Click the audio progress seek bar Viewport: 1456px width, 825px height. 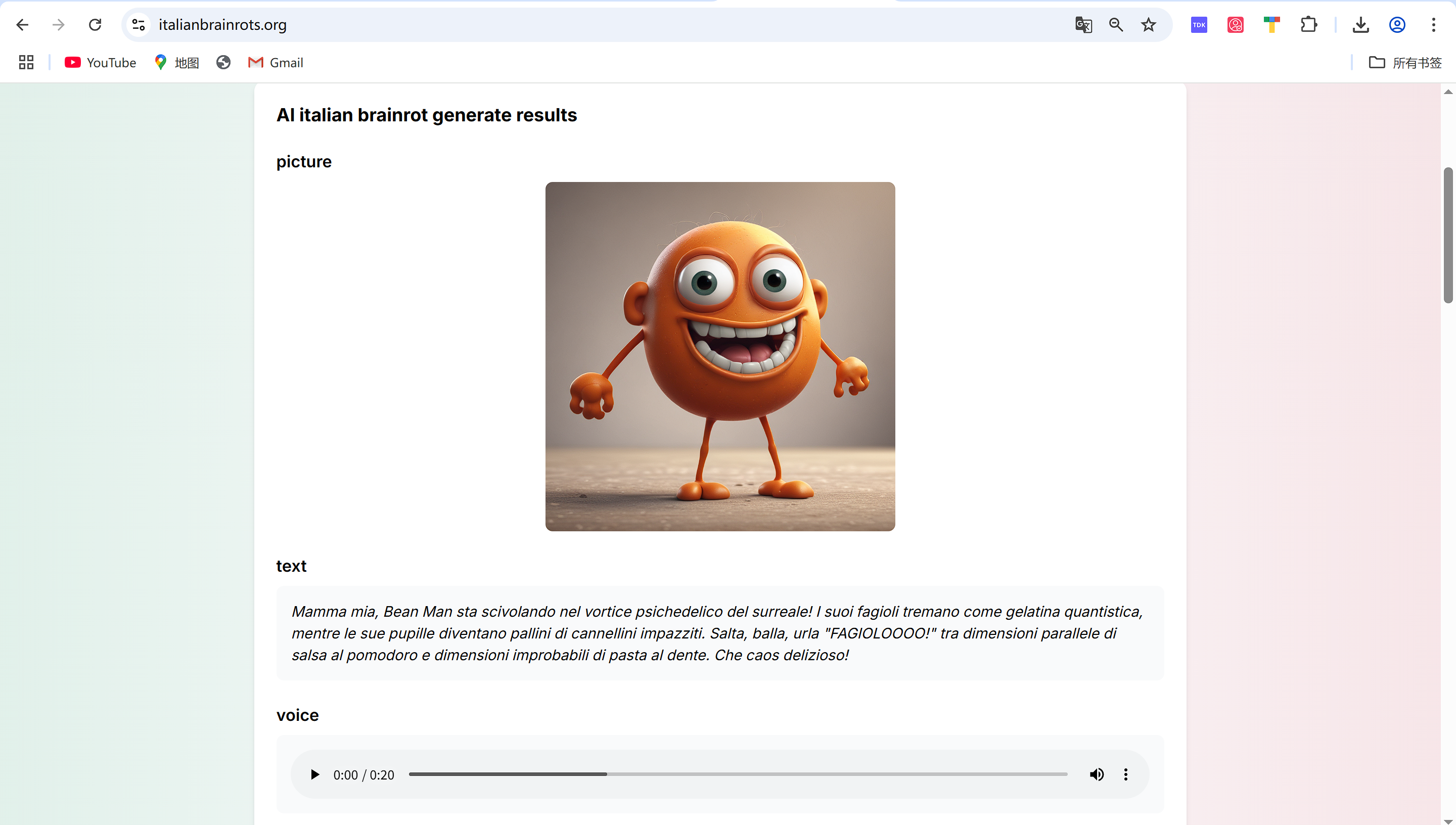[x=738, y=774]
